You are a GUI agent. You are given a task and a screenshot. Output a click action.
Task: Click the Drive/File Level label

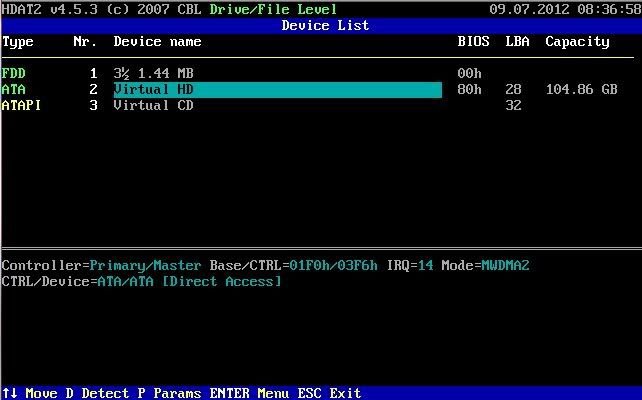273,9
